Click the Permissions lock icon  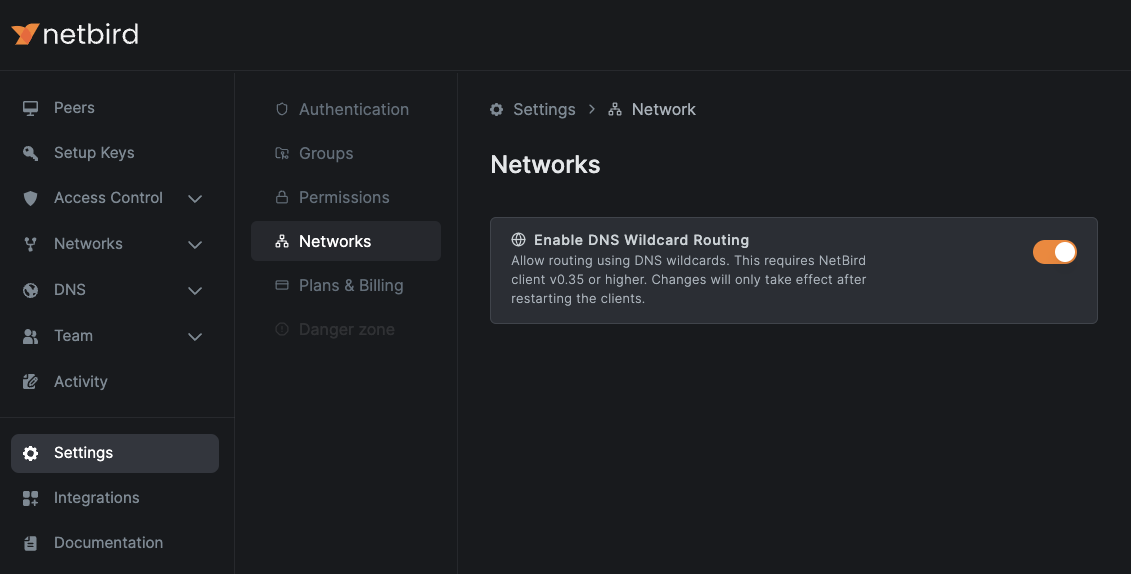[x=282, y=197]
